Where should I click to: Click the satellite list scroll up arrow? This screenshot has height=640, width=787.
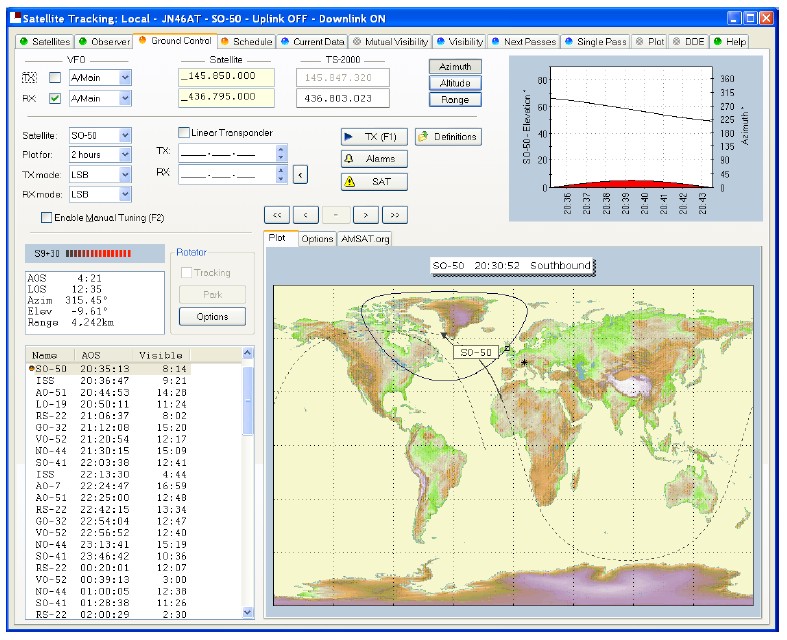coord(248,353)
